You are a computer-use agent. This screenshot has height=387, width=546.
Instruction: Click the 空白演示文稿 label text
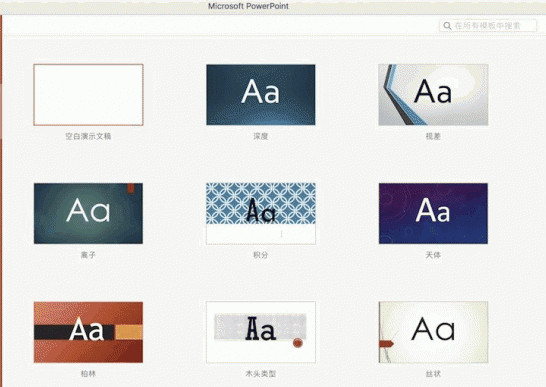[x=88, y=136]
